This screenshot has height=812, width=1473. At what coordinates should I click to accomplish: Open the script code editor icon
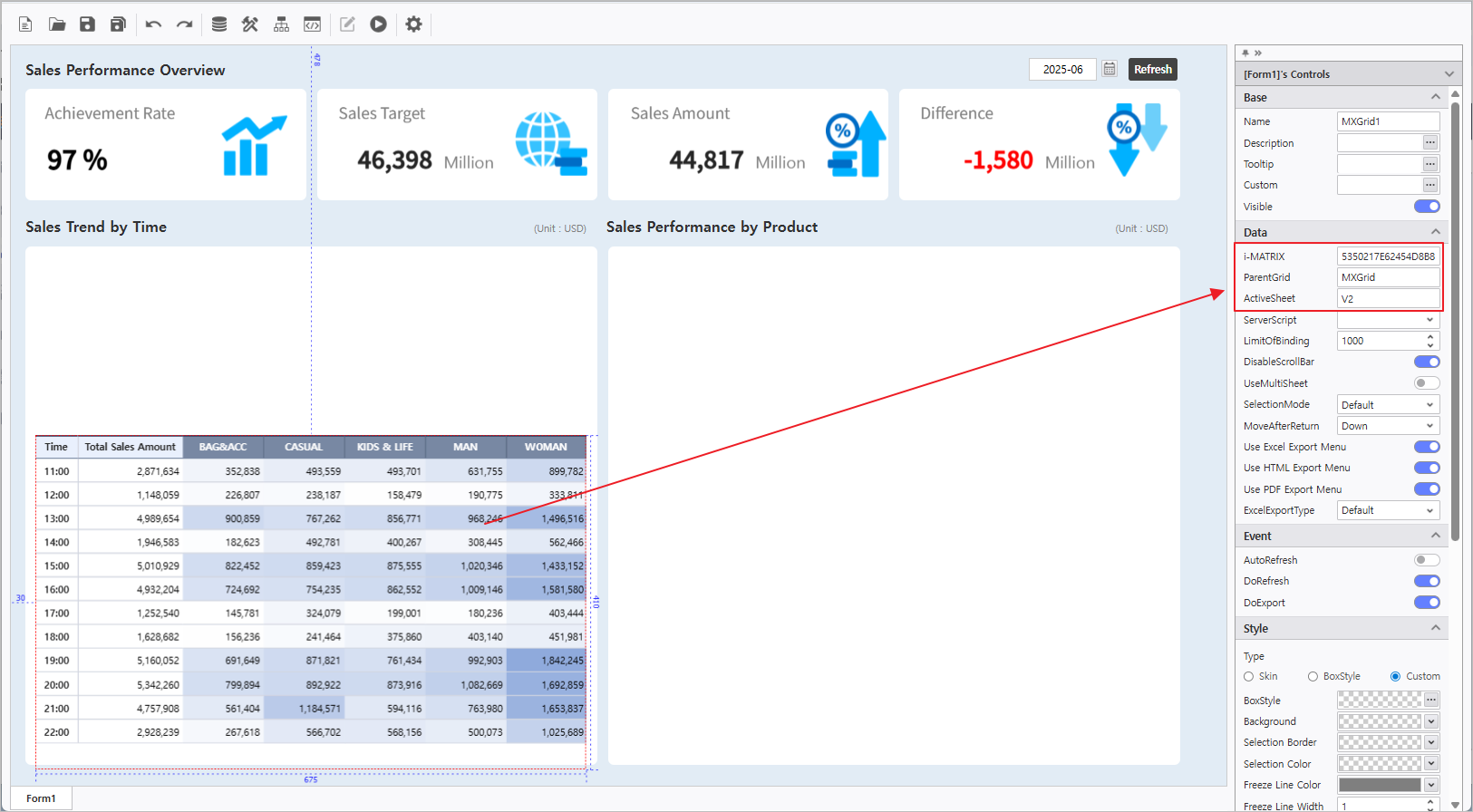tap(312, 24)
